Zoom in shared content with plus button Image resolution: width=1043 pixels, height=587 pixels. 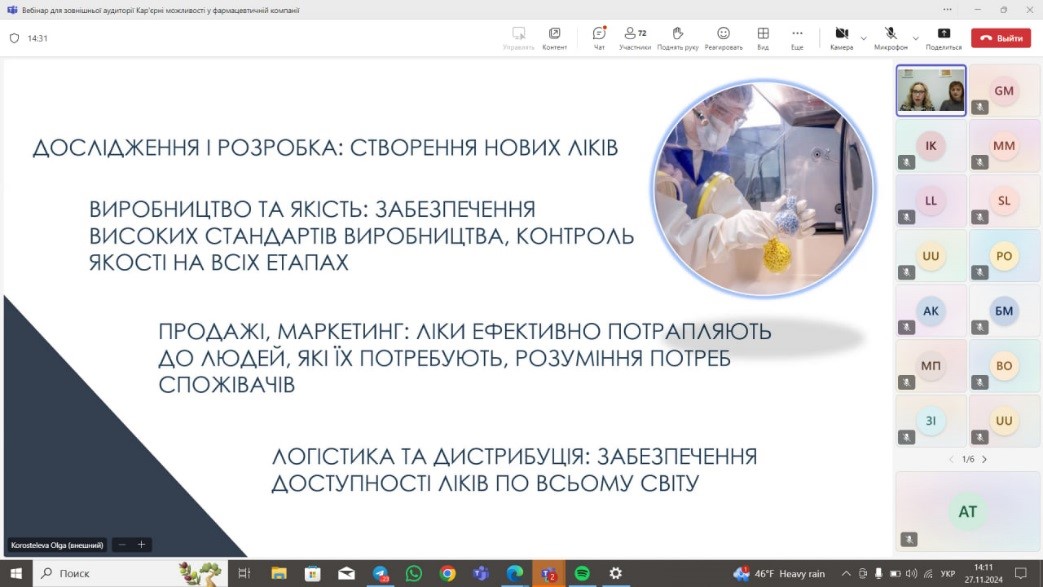(x=141, y=545)
